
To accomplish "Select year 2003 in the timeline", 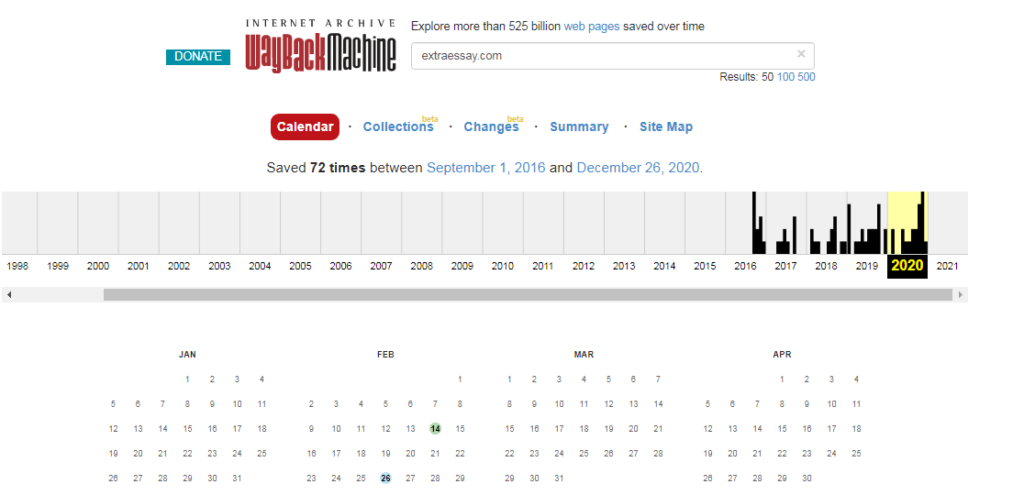I will click(x=219, y=266).
